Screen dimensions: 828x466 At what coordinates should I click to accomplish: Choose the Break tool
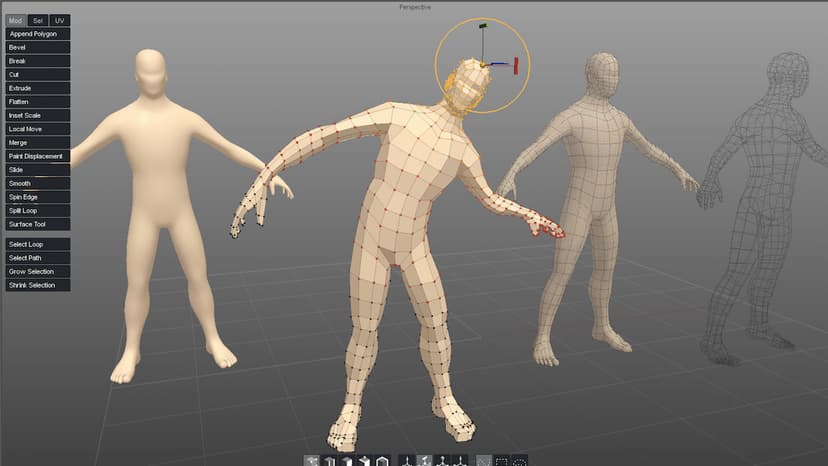(x=37, y=61)
